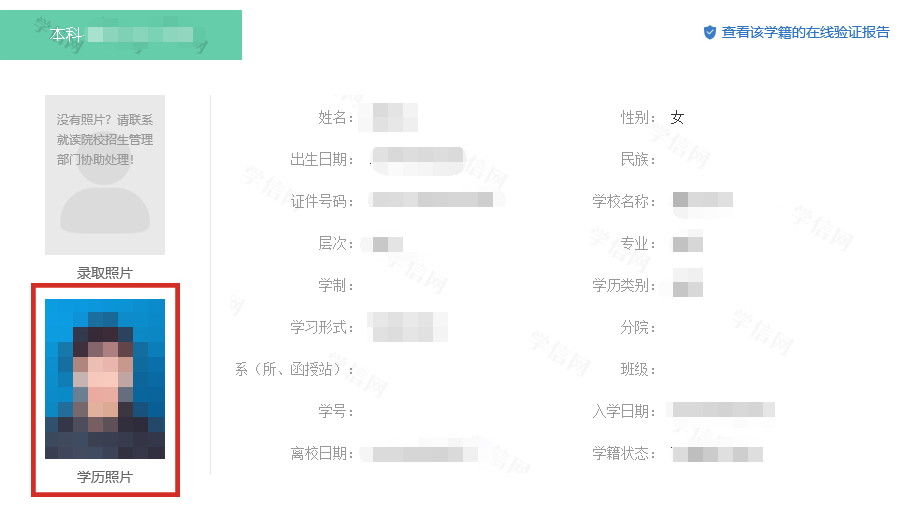Click the 专业 field label

[637, 244]
